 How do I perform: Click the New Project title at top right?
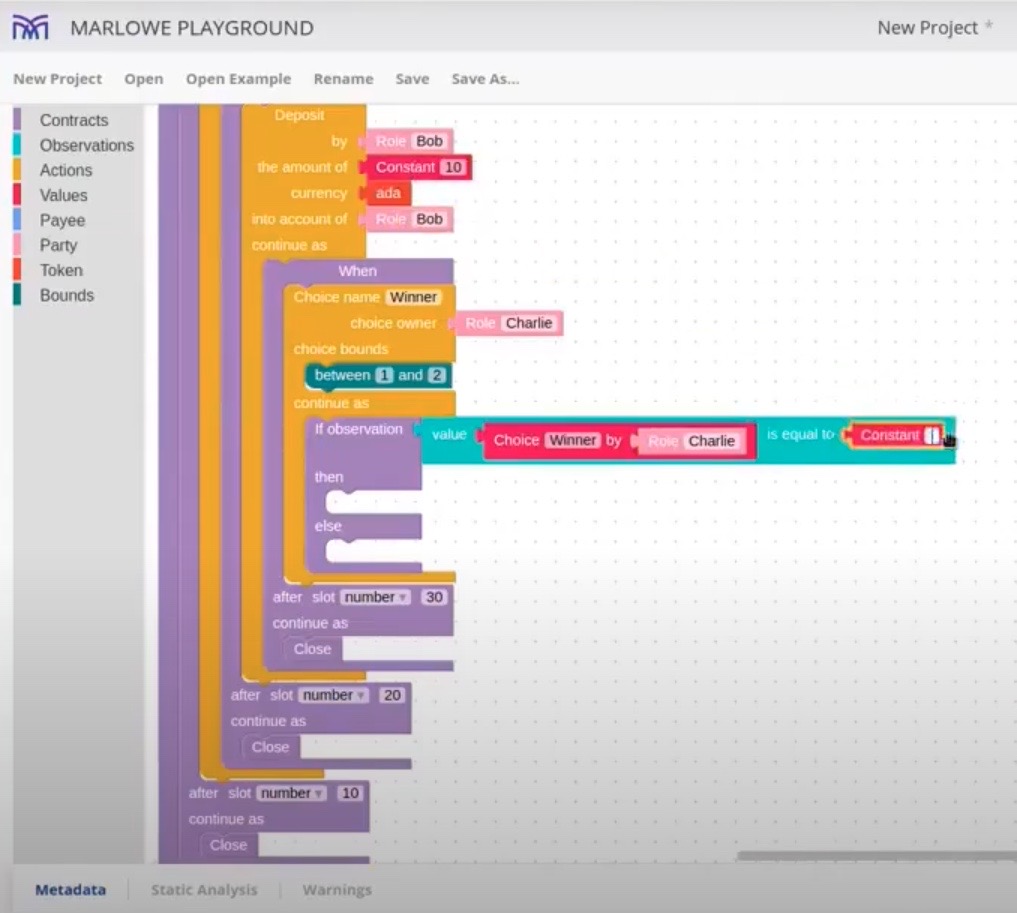point(927,28)
